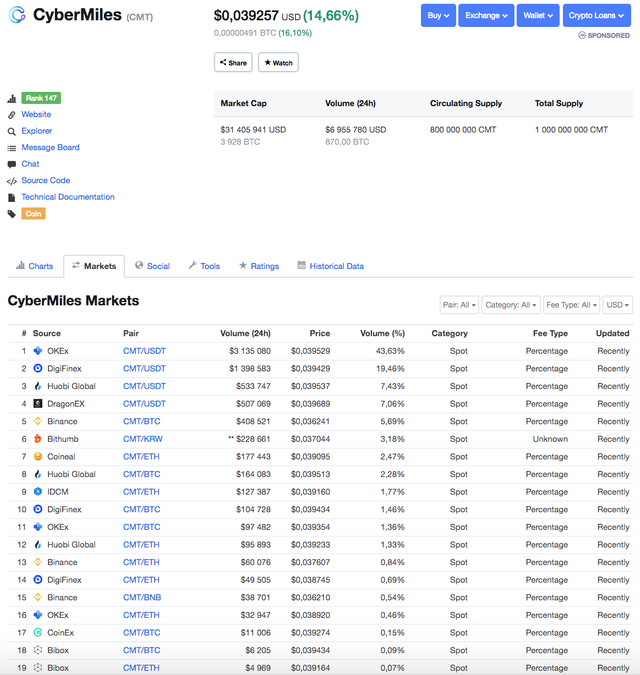640x675 pixels.
Task: Click the Rank 147 badge
Action: pos(41,98)
